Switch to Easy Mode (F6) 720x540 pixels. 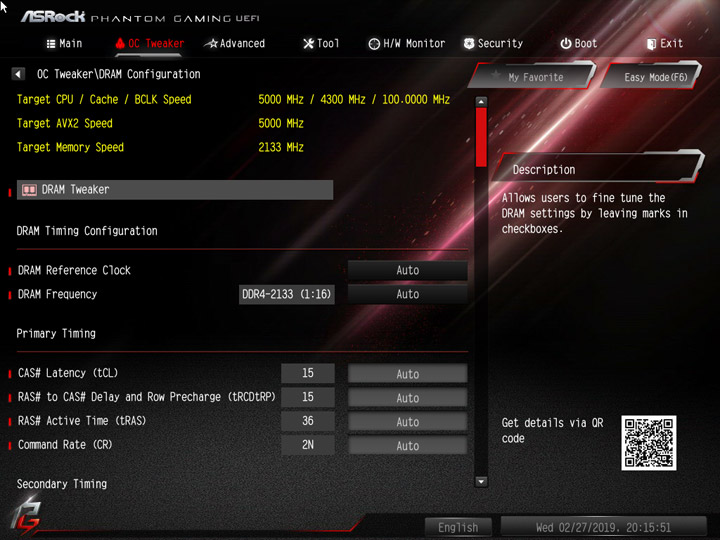click(652, 76)
